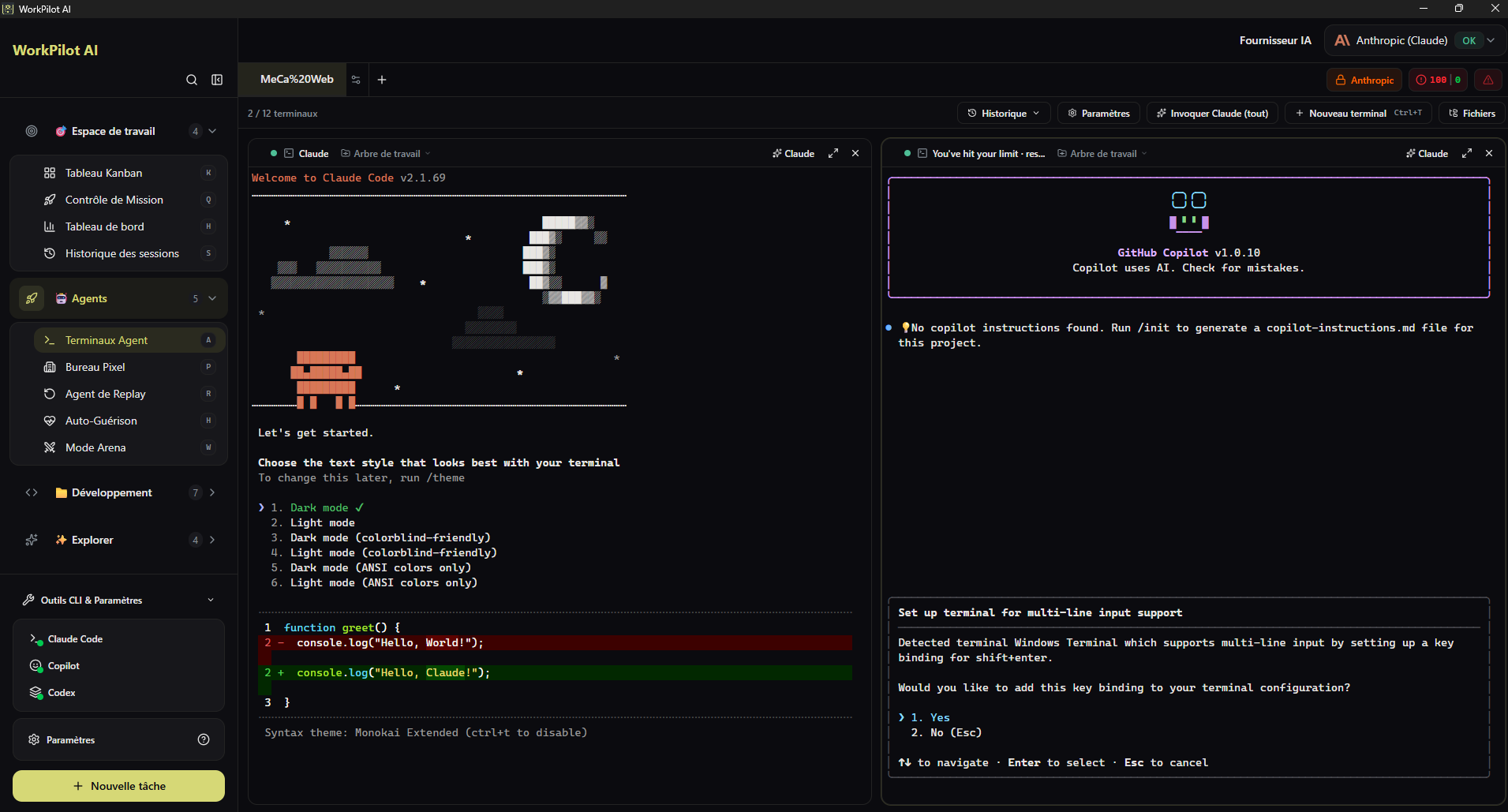
Task: Click the orange Anthropic badge
Action: [x=1364, y=80]
